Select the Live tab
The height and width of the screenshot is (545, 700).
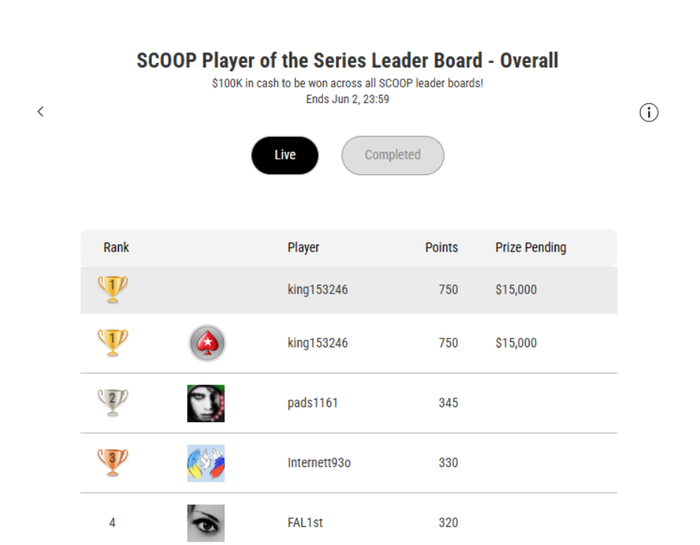coord(285,155)
